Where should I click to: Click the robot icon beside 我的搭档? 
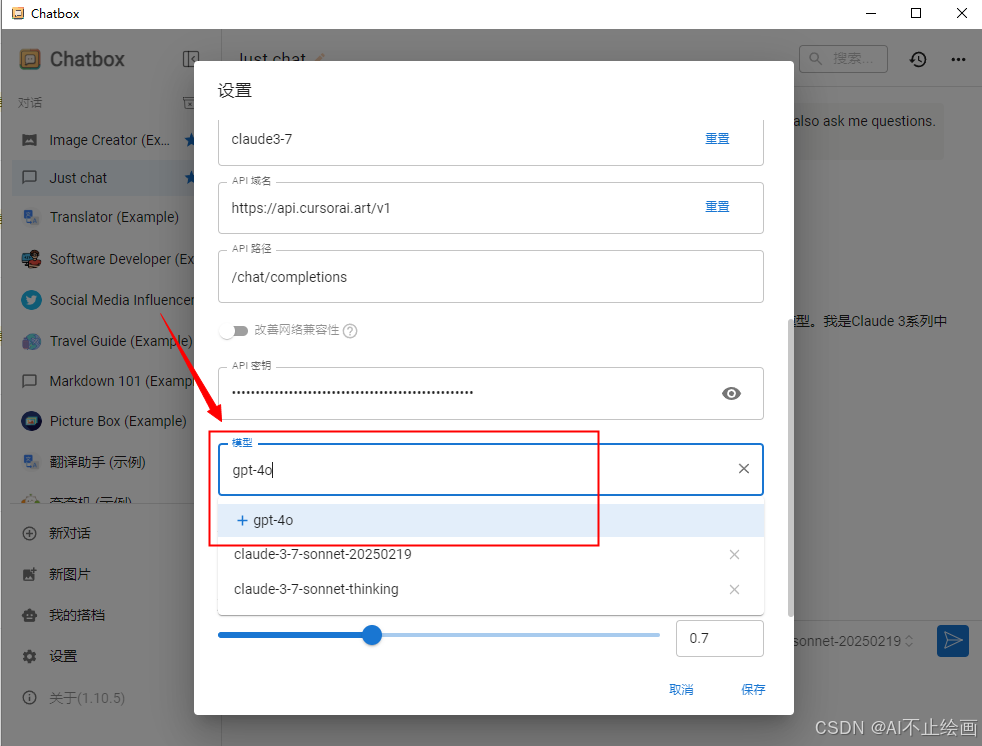(29, 615)
